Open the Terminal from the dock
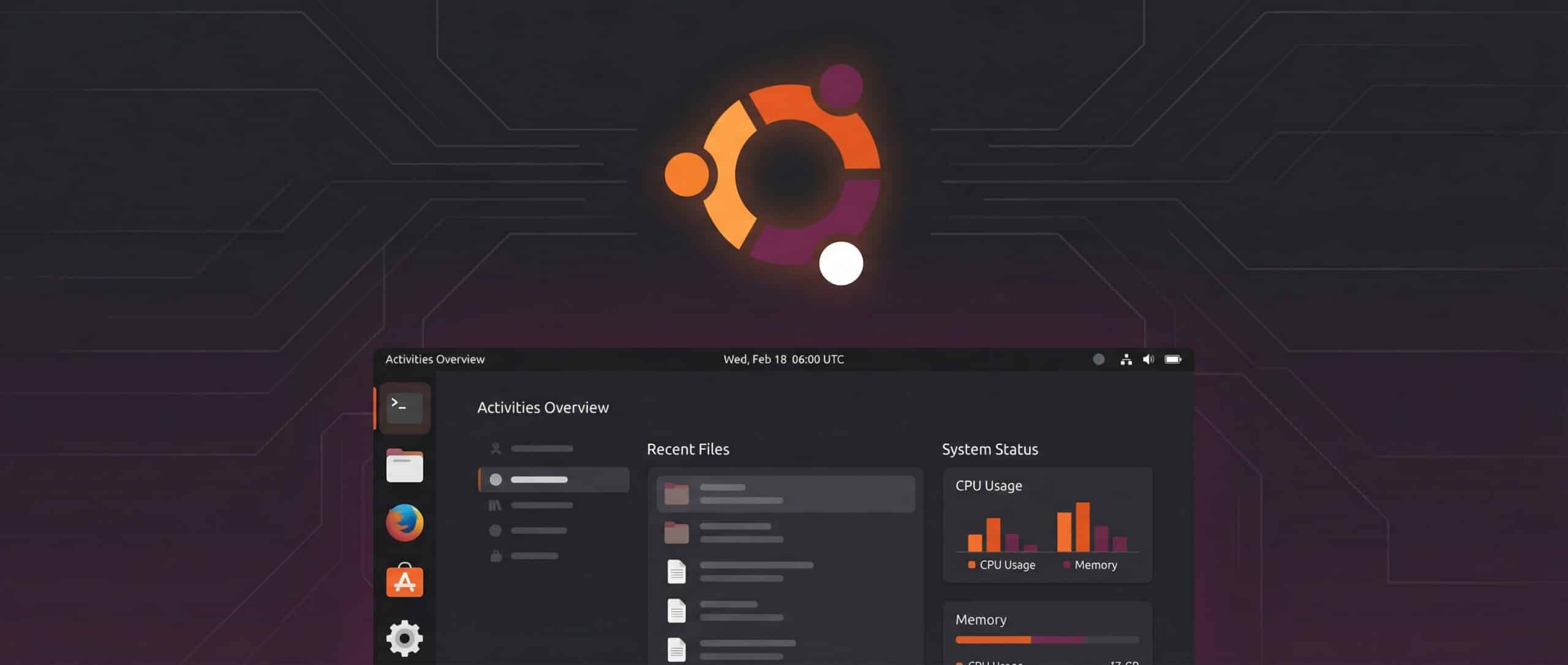 tap(404, 408)
